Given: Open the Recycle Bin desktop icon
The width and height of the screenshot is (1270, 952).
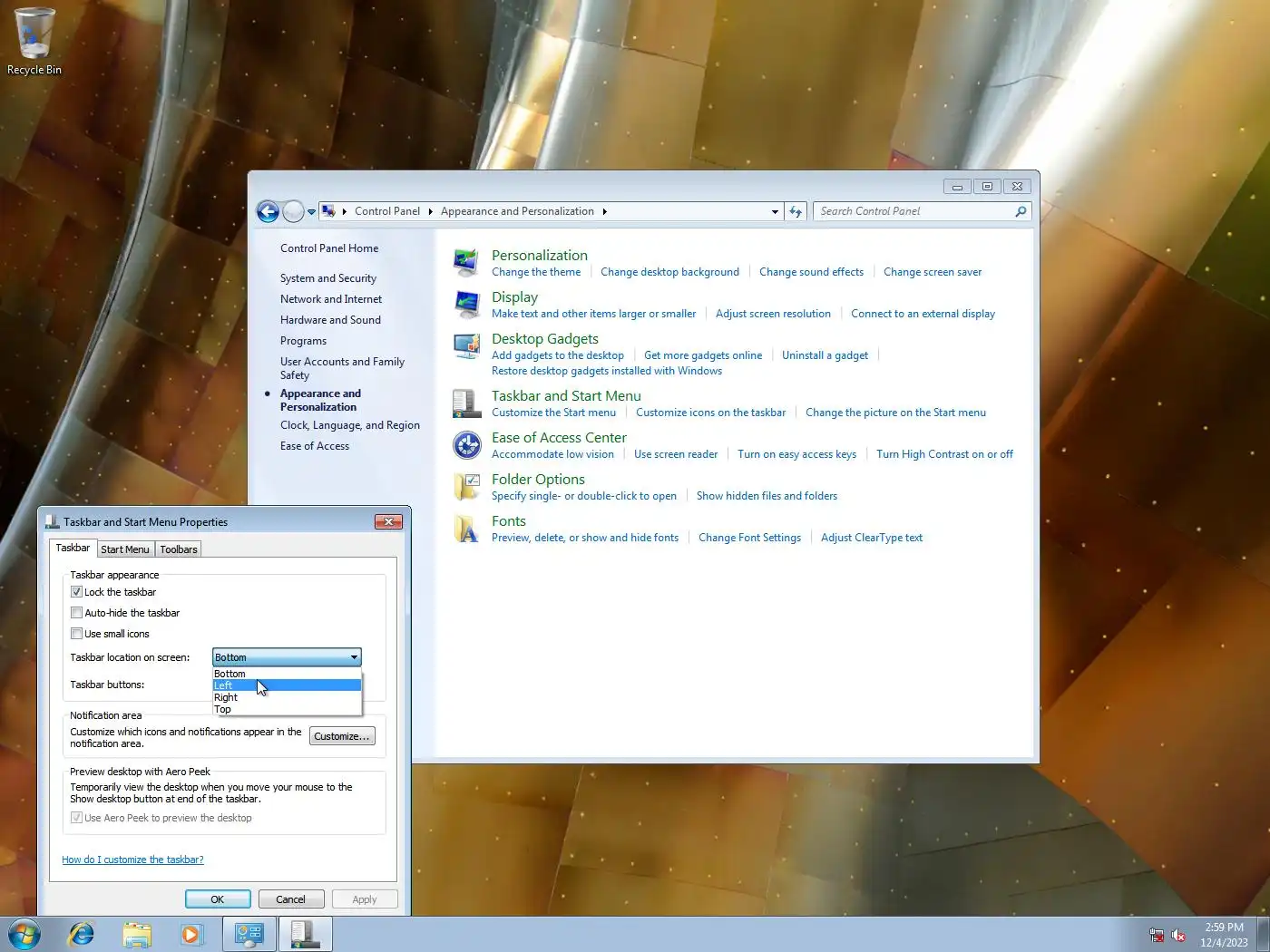Looking at the screenshot, I should pyautogui.click(x=34, y=42).
